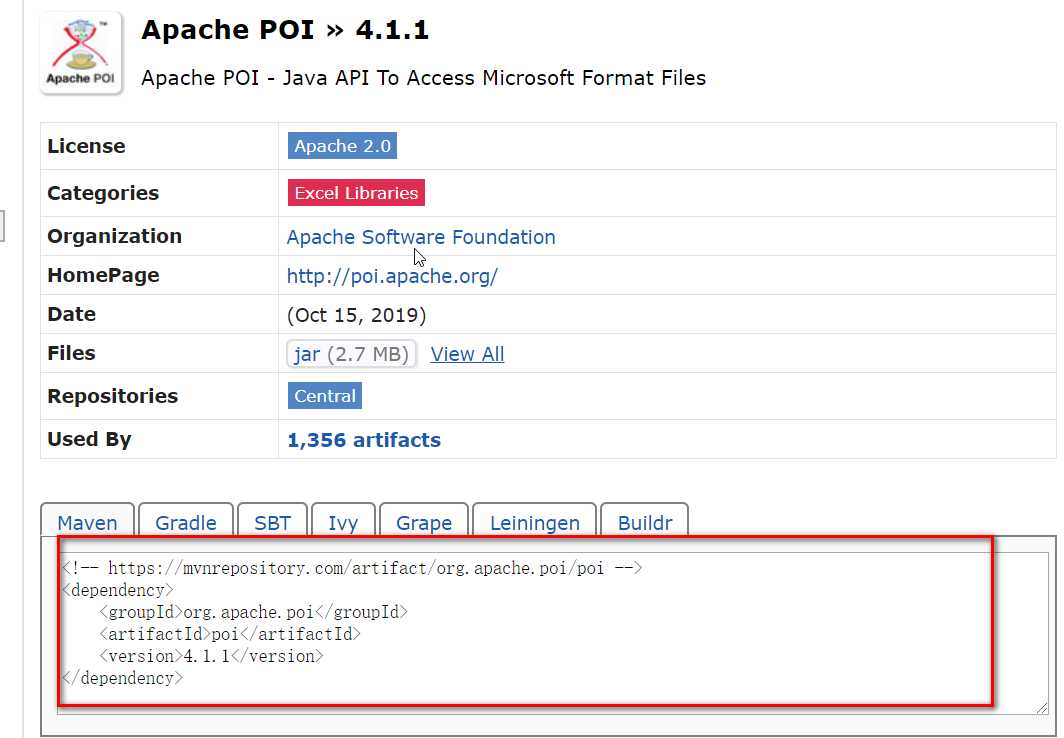Viewport: 1064px width, 738px height.
Task: Open the Apache 2.0 license badge
Action: point(342,146)
